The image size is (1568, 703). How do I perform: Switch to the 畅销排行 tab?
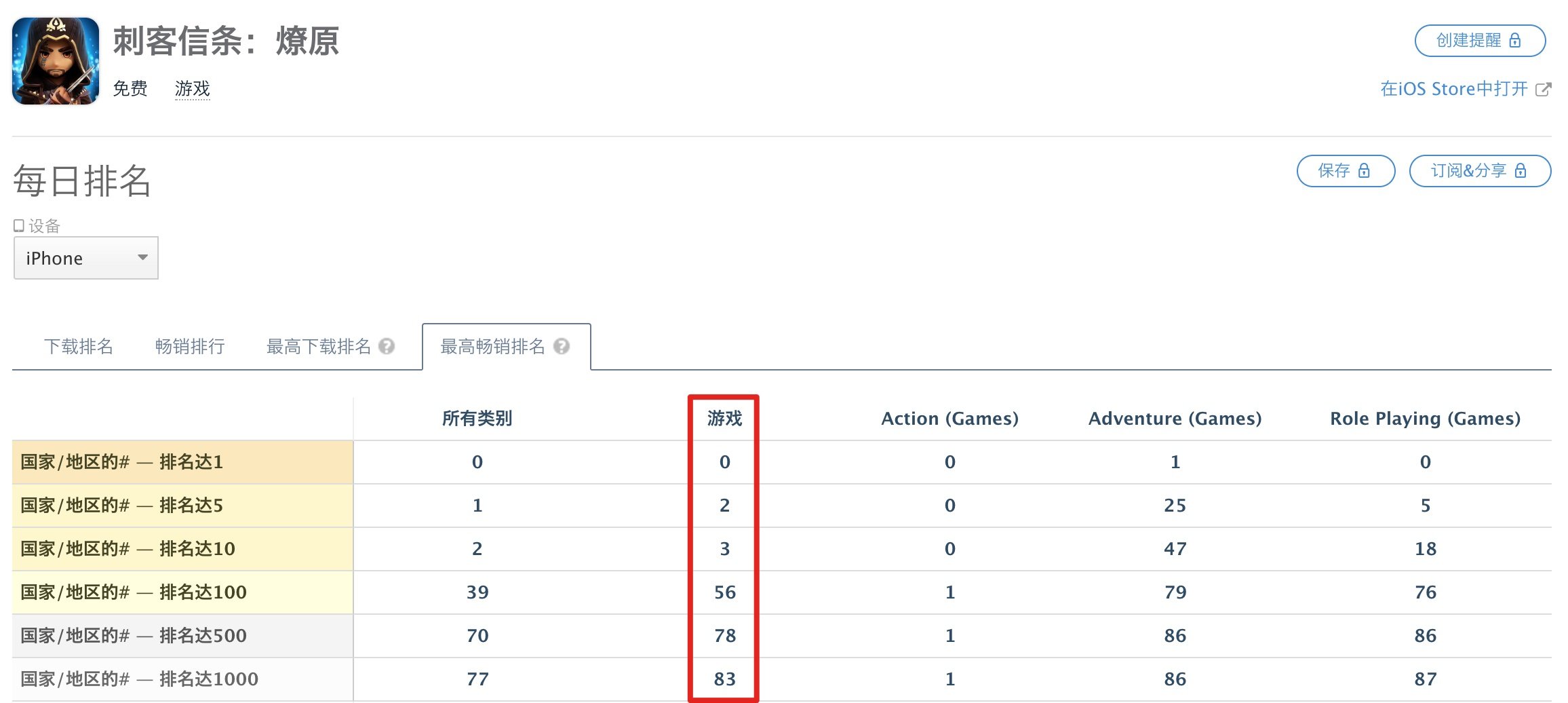[x=190, y=347]
